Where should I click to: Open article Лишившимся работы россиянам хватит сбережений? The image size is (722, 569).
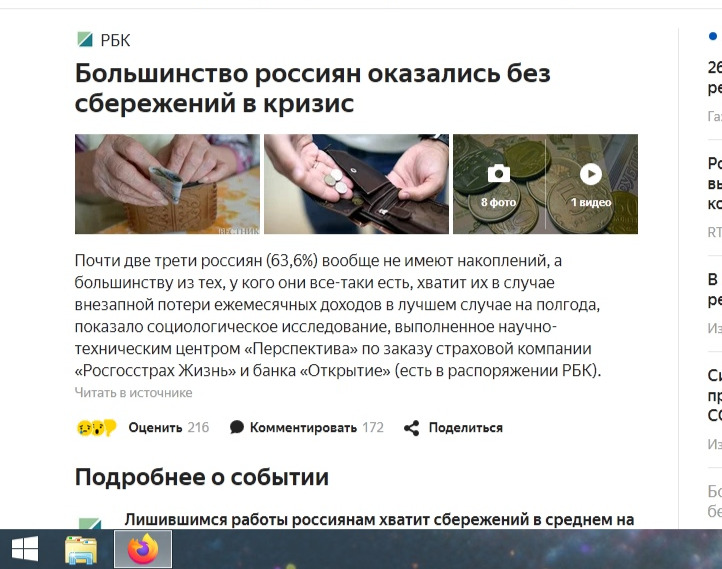(x=379, y=520)
